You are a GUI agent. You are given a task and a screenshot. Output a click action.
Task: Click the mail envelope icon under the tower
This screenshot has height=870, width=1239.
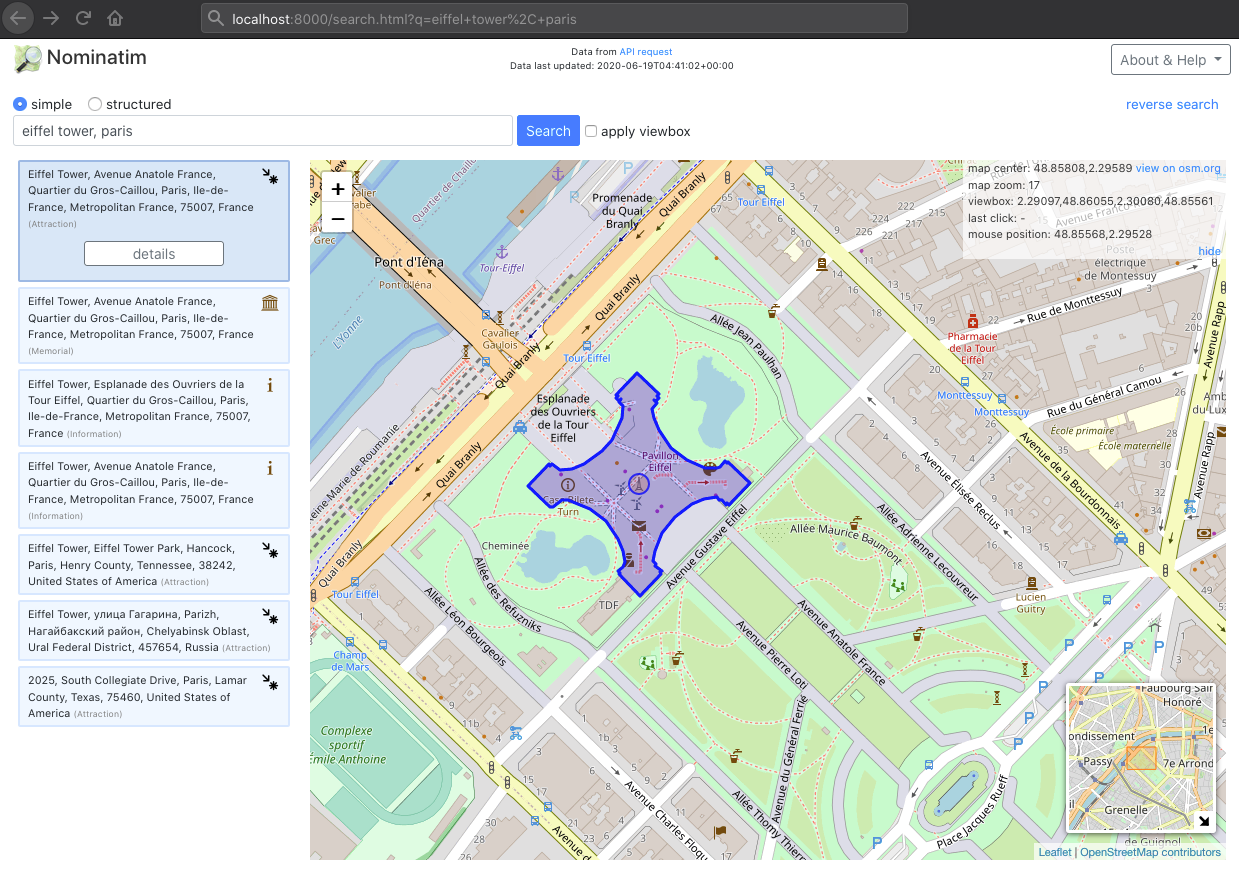(638, 526)
